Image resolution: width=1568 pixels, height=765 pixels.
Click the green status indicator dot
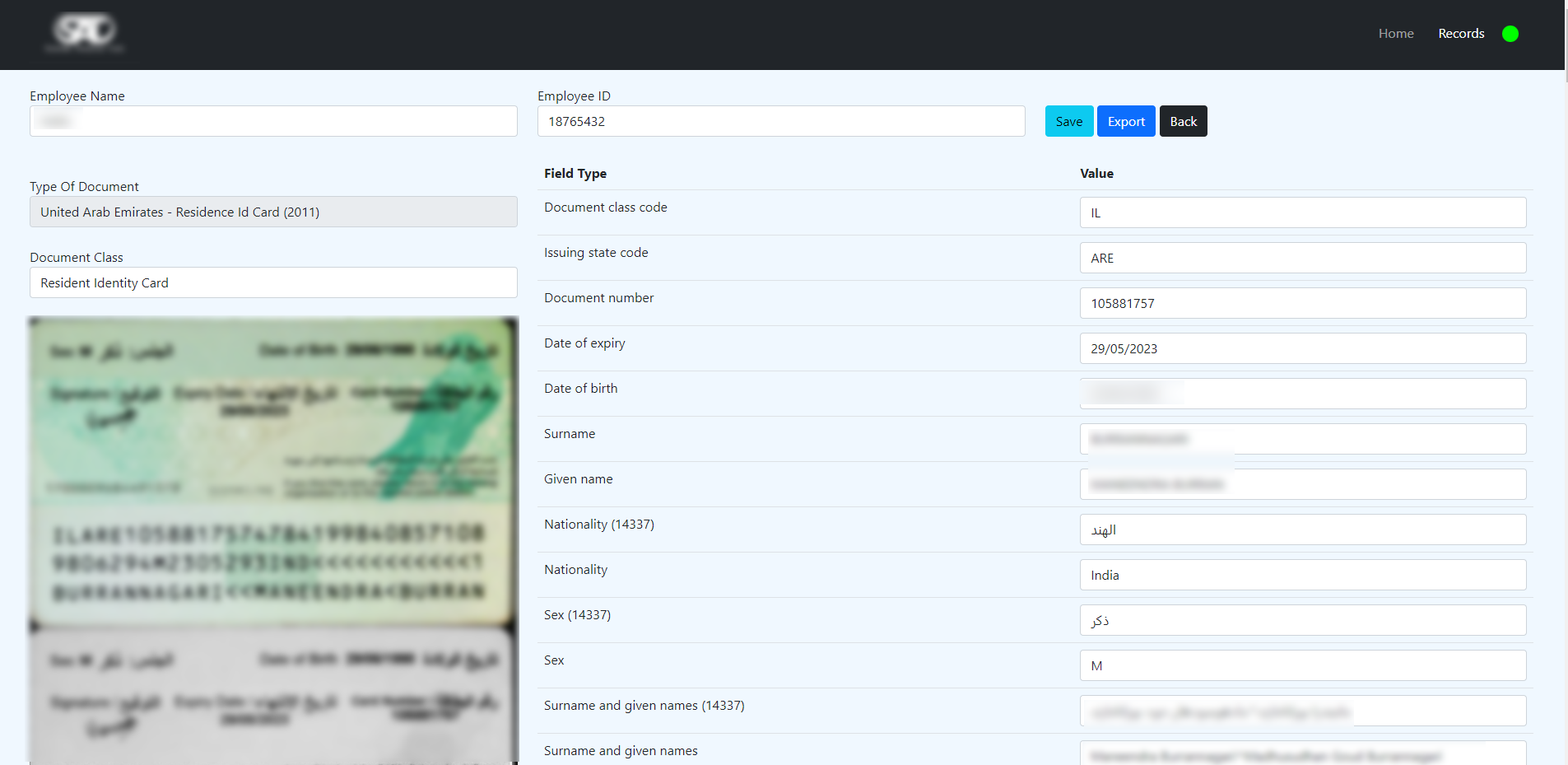(1511, 34)
